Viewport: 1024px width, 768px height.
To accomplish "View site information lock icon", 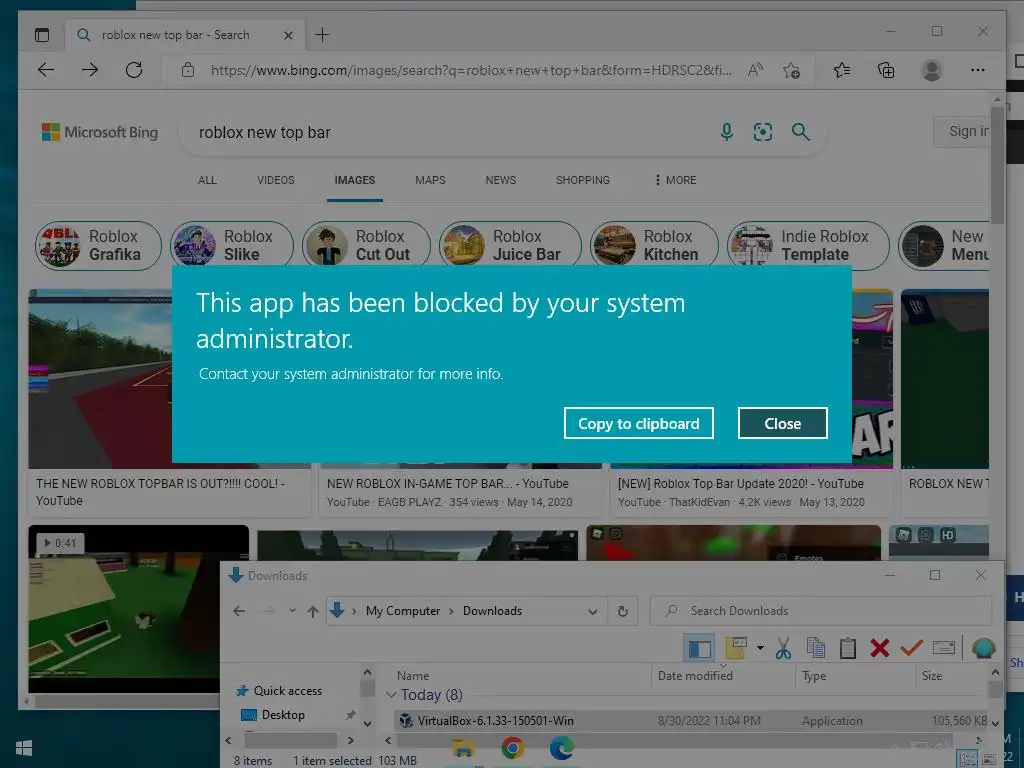I will pos(188,70).
